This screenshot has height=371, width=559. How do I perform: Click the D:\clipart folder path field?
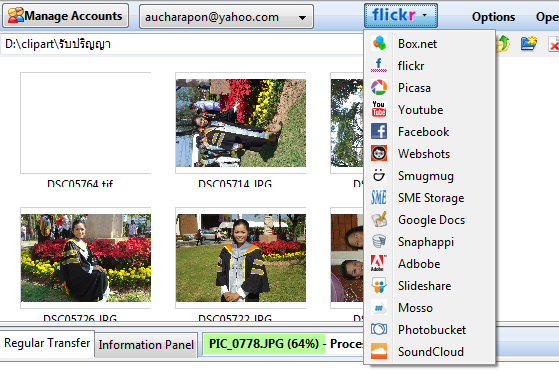[182, 44]
